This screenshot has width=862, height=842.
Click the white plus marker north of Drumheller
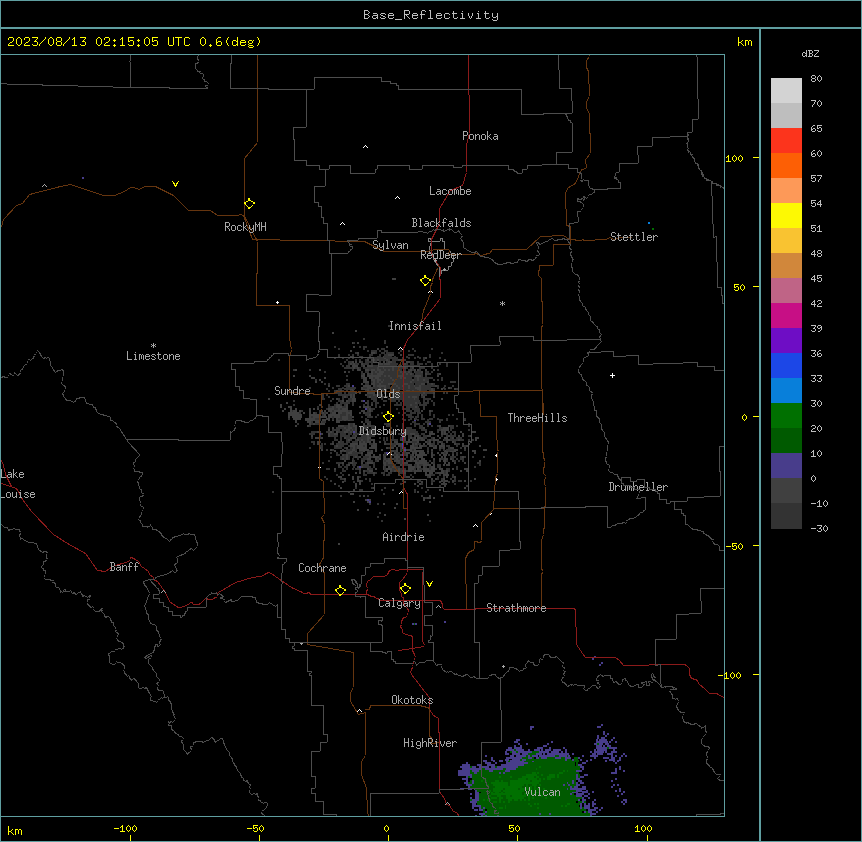coord(612,375)
